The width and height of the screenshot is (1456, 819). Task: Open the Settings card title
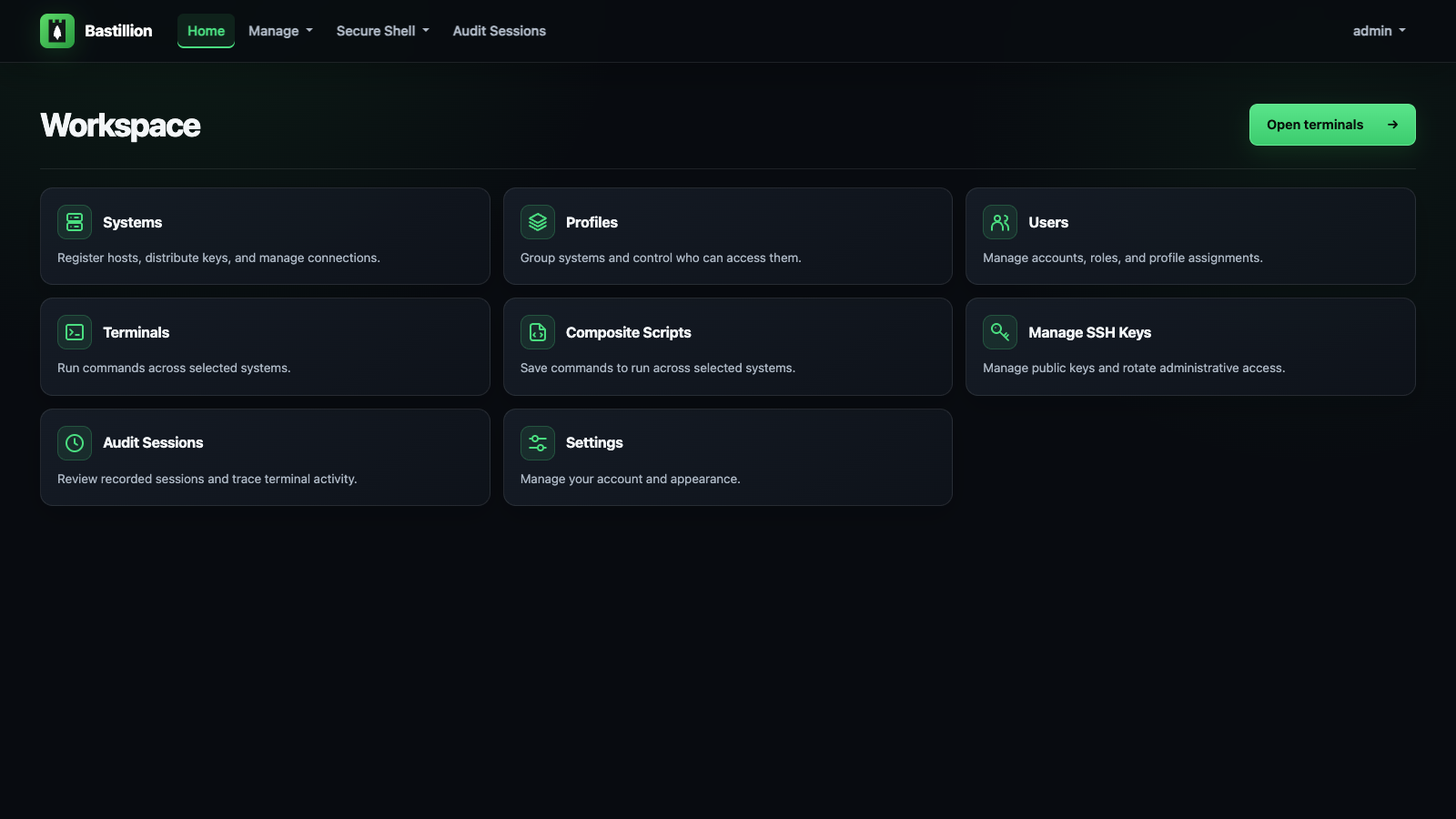(594, 443)
